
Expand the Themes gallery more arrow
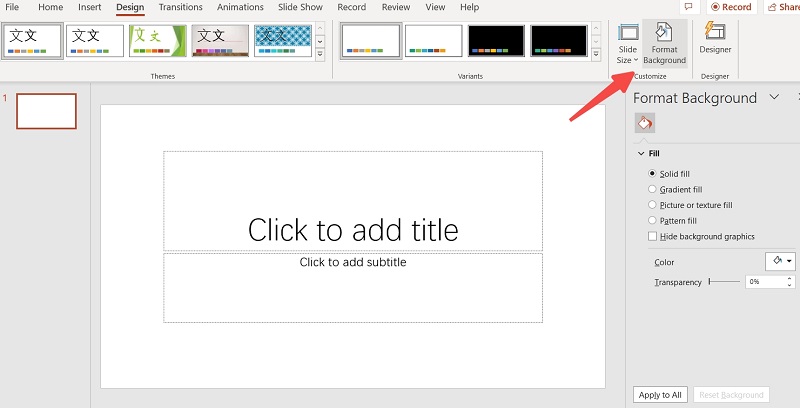[320, 56]
